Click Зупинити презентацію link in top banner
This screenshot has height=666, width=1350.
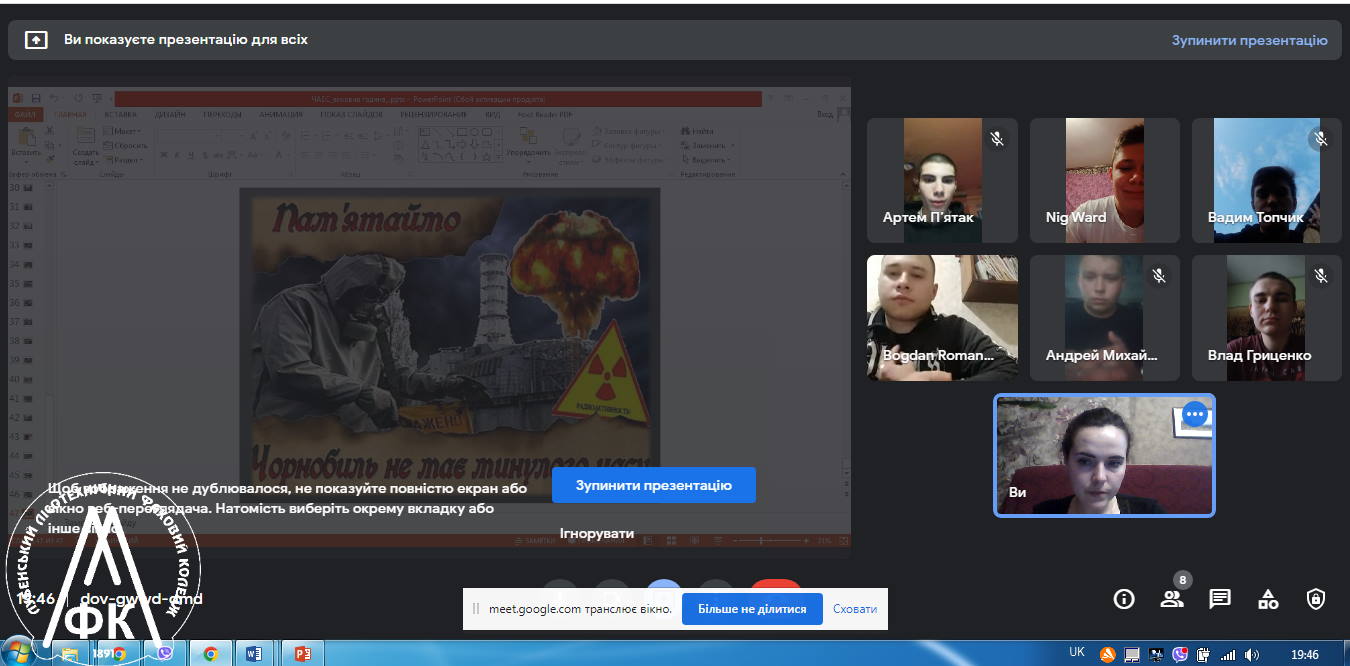(1250, 40)
